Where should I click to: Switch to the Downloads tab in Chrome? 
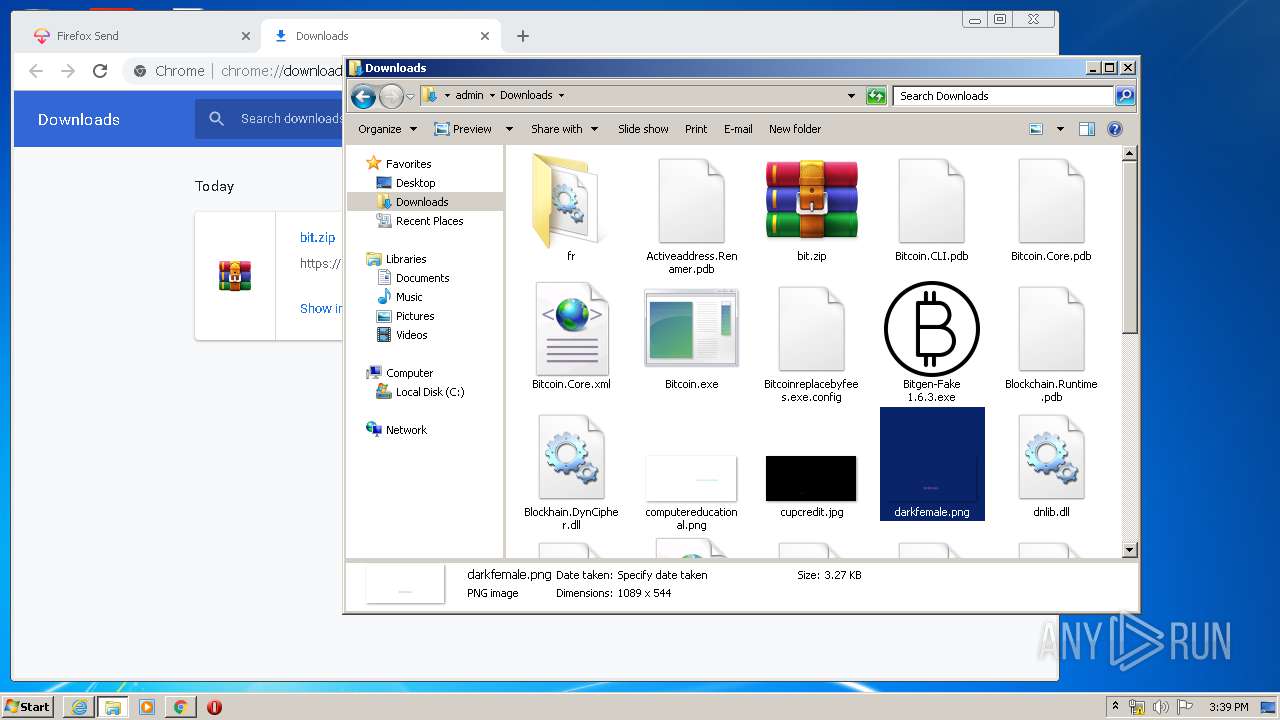coord(382,36)
